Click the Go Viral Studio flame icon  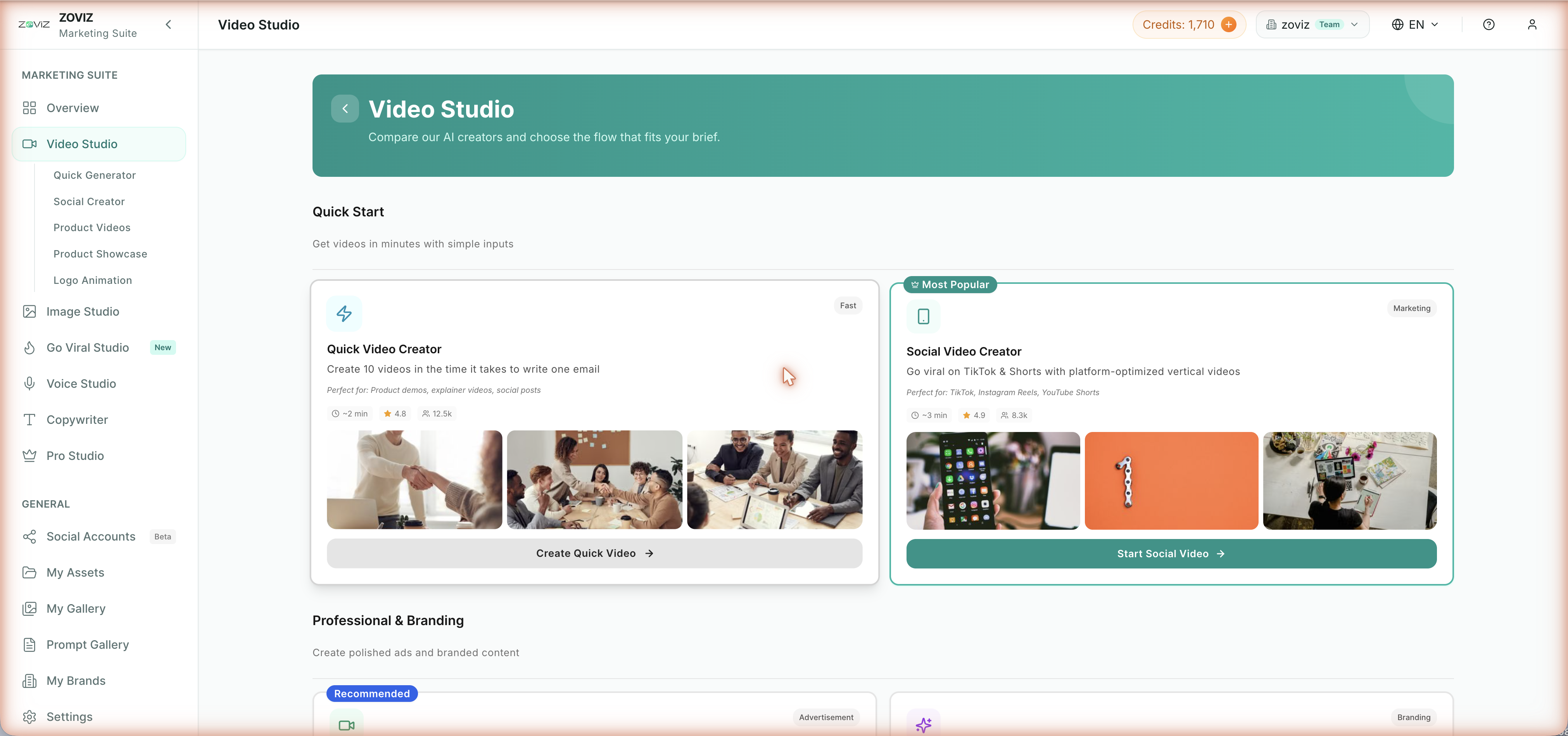point(29,347)
